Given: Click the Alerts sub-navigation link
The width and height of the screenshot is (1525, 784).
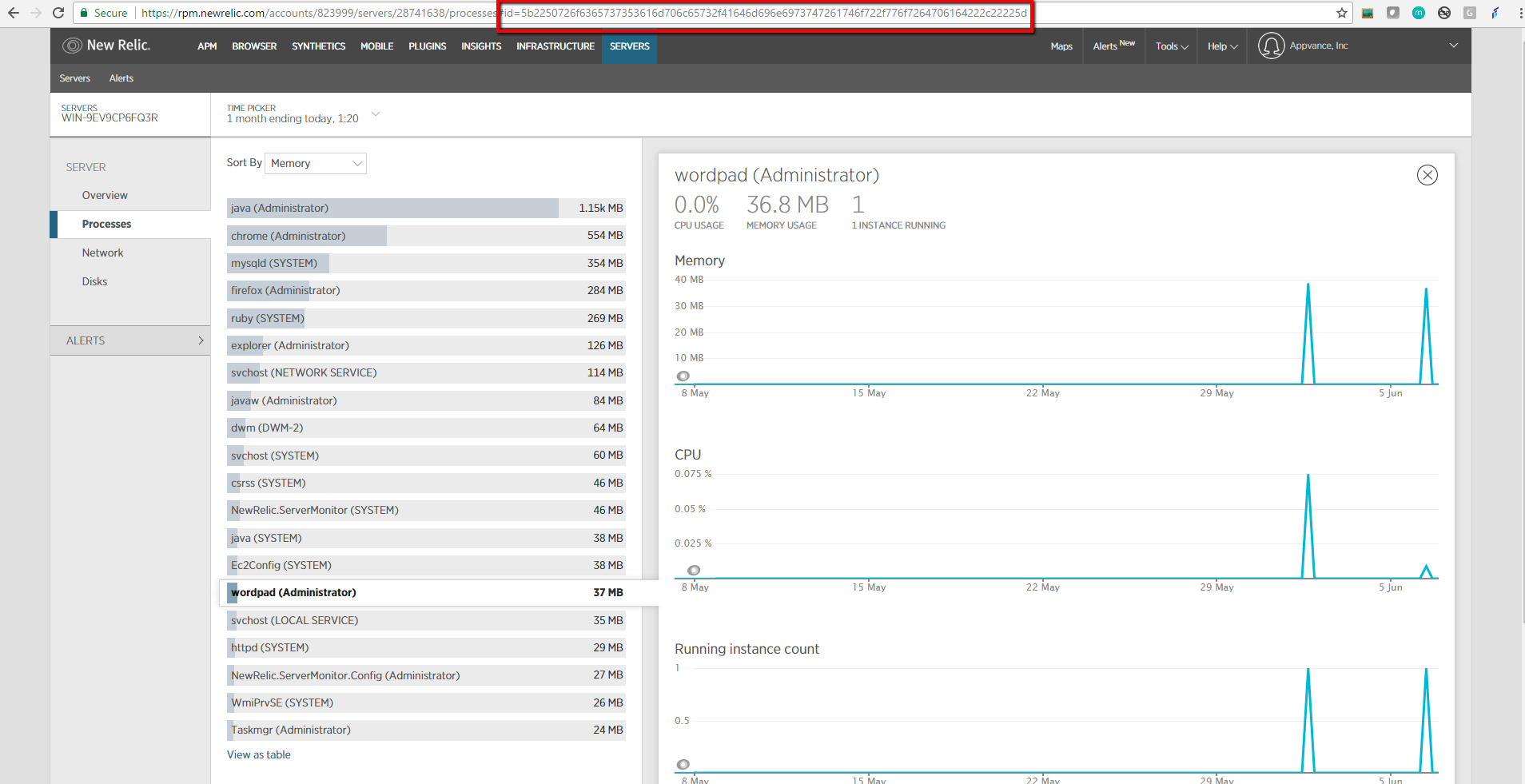Looking at the screenshot, I should (x=121, y=78).
